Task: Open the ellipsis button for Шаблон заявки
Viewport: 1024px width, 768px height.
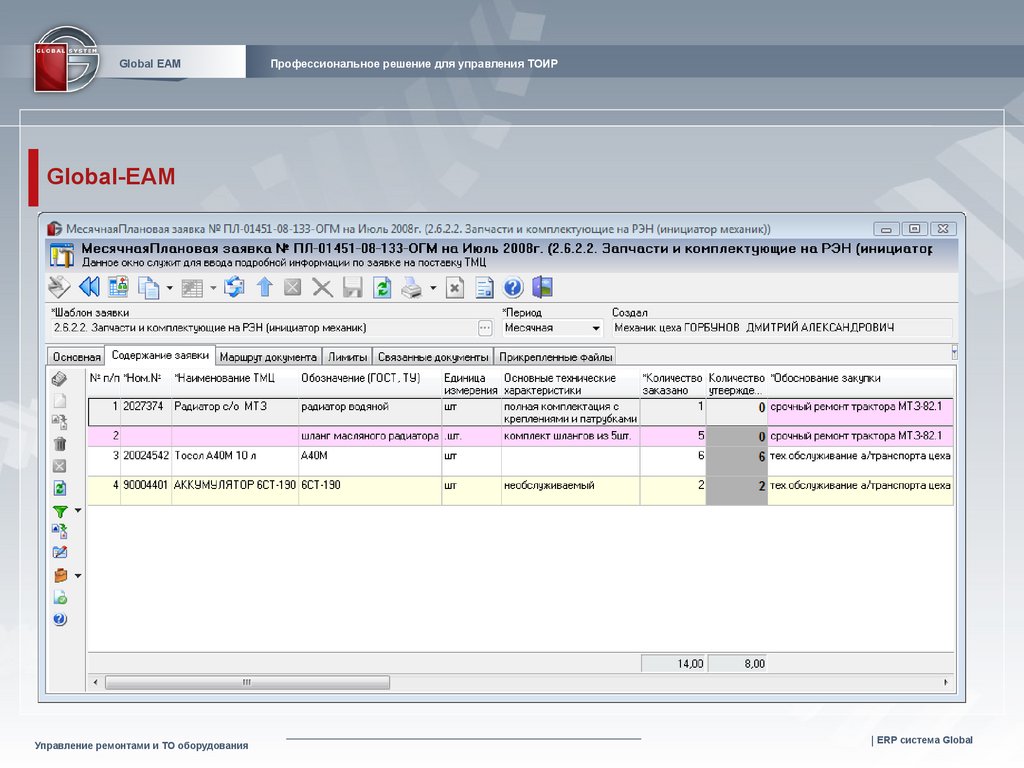Action: tap(485, 328)
